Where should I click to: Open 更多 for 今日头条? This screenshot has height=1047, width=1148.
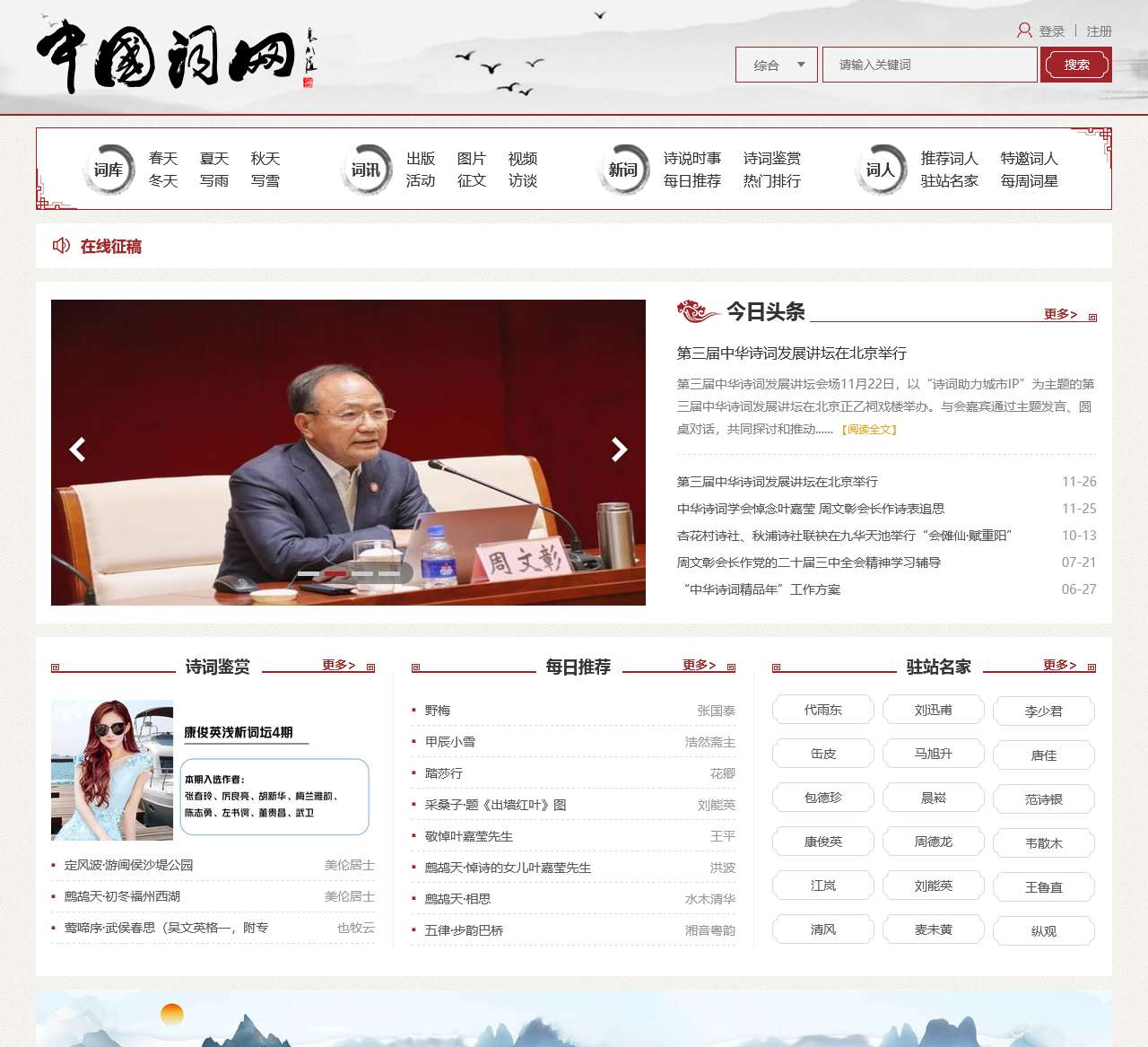tap(1060, 314)
